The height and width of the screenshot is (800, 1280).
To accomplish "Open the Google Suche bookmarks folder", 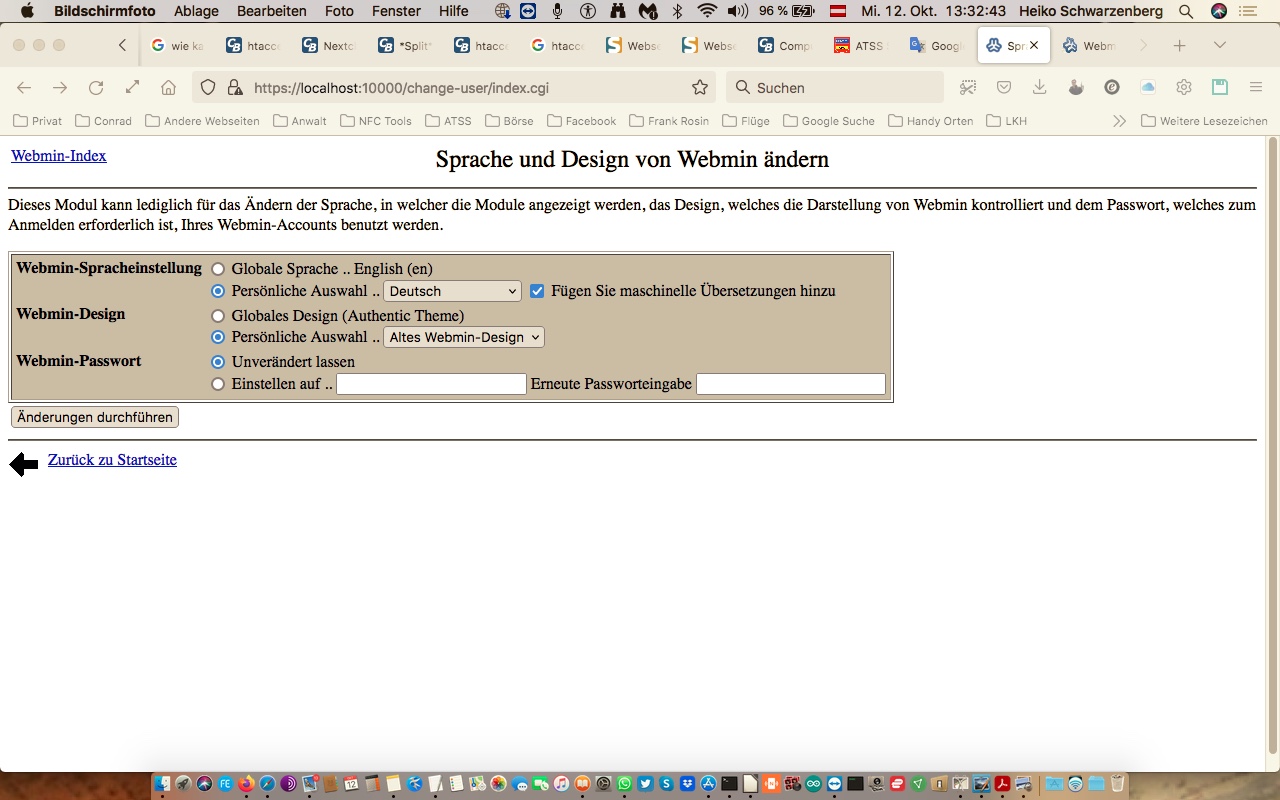I will point(829,121).
